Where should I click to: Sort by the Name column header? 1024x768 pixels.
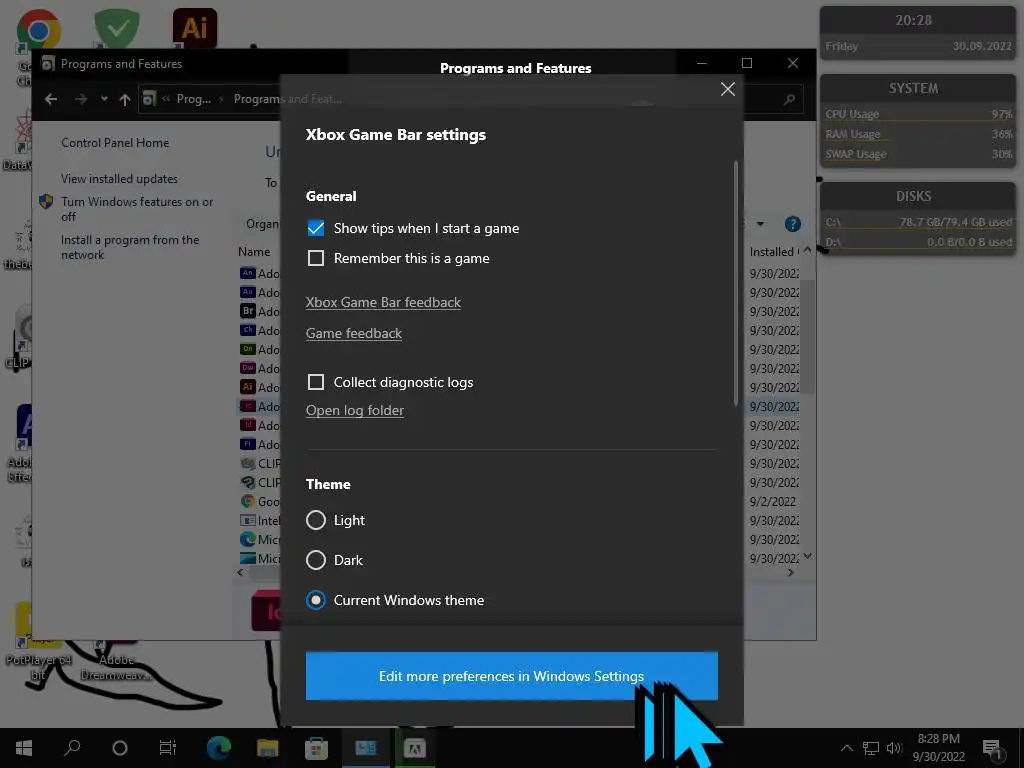click(254, 251)
